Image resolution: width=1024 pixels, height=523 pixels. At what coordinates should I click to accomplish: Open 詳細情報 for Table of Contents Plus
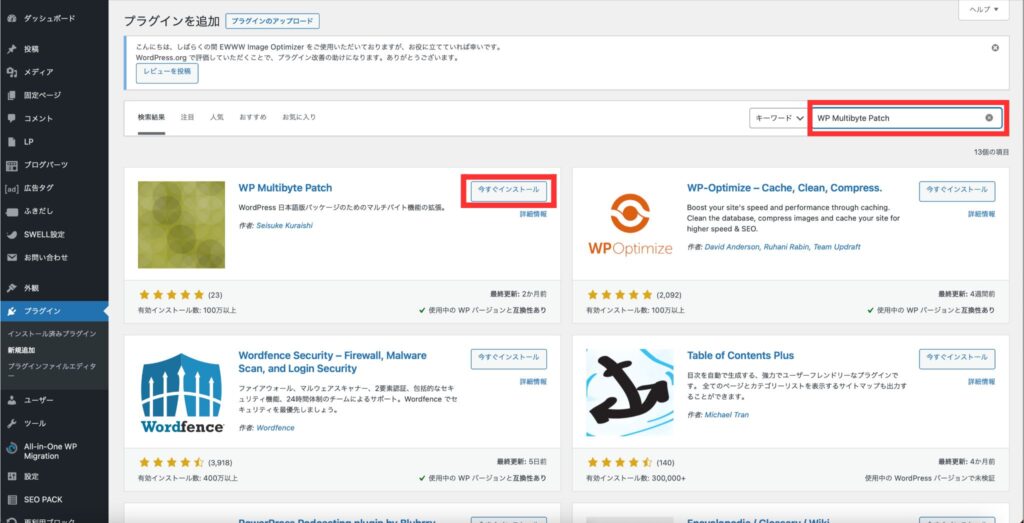click(982, 382)
